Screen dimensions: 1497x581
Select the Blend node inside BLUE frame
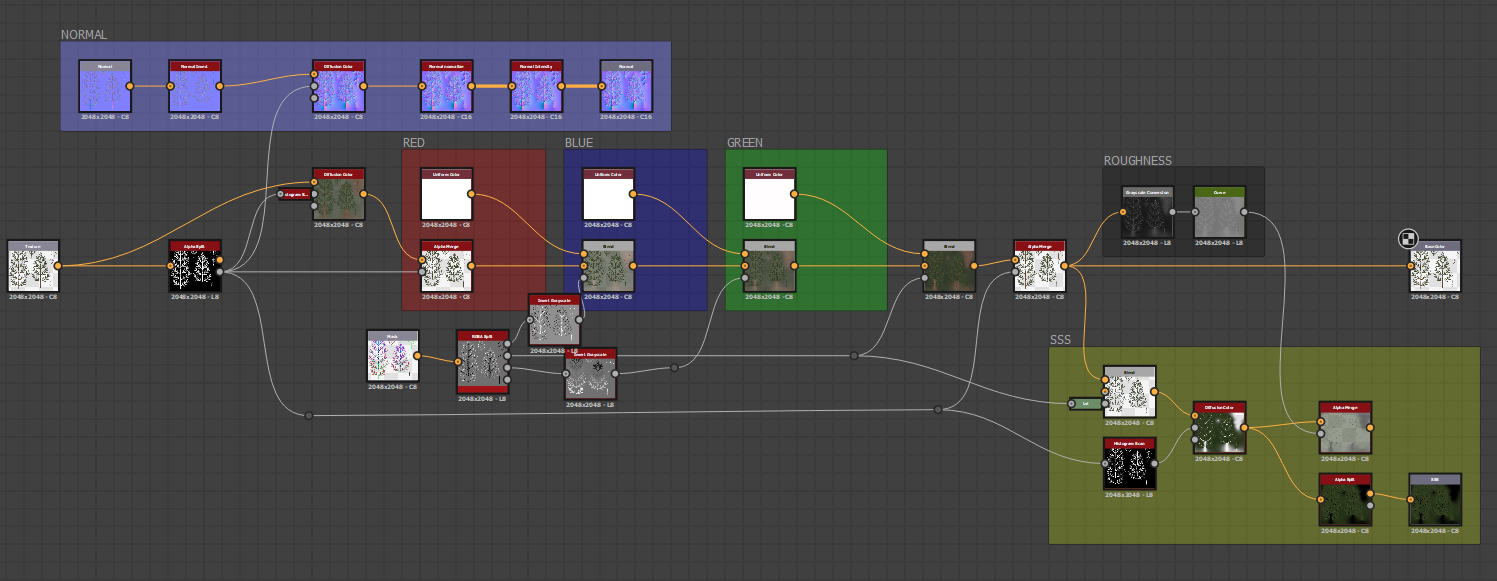608,267
